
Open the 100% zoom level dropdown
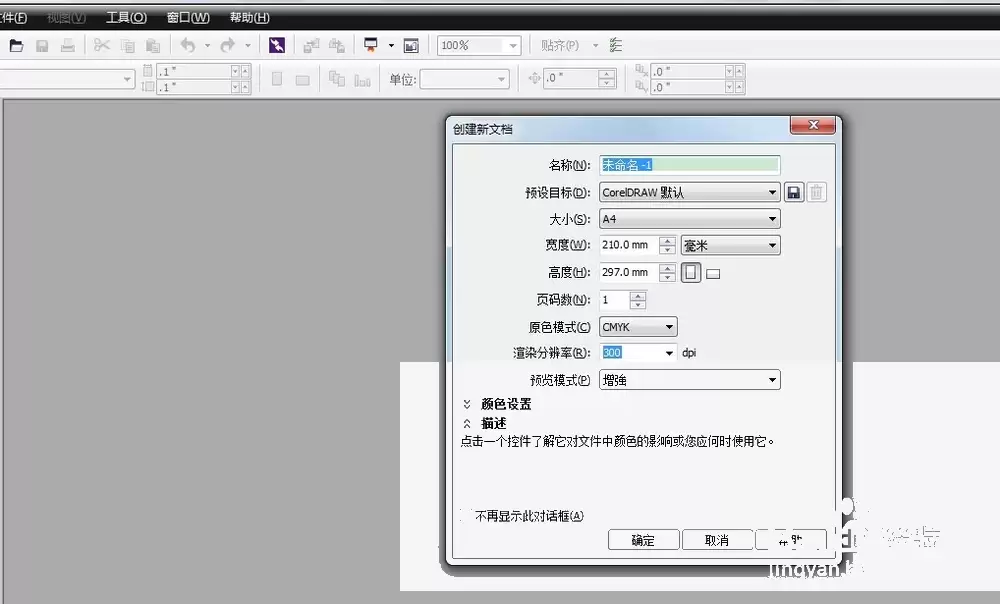[x=513, y=46]
